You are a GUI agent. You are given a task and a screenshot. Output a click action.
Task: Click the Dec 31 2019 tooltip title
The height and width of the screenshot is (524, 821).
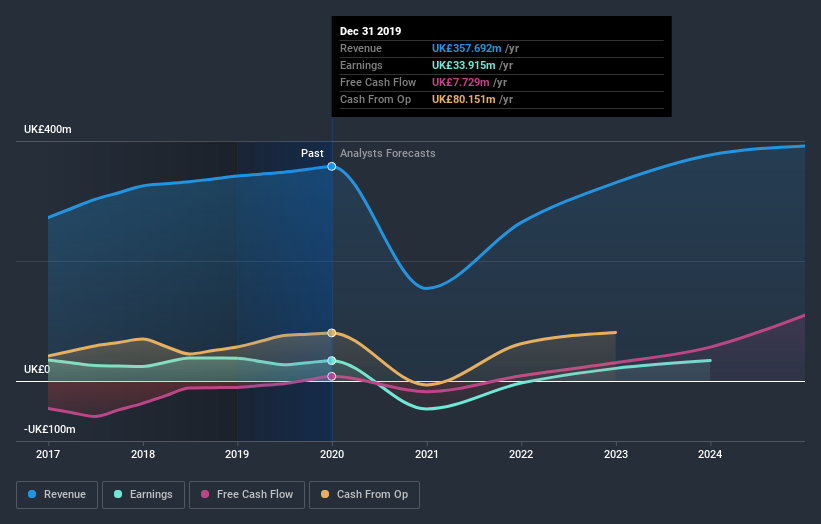click(x=370, y=31)
